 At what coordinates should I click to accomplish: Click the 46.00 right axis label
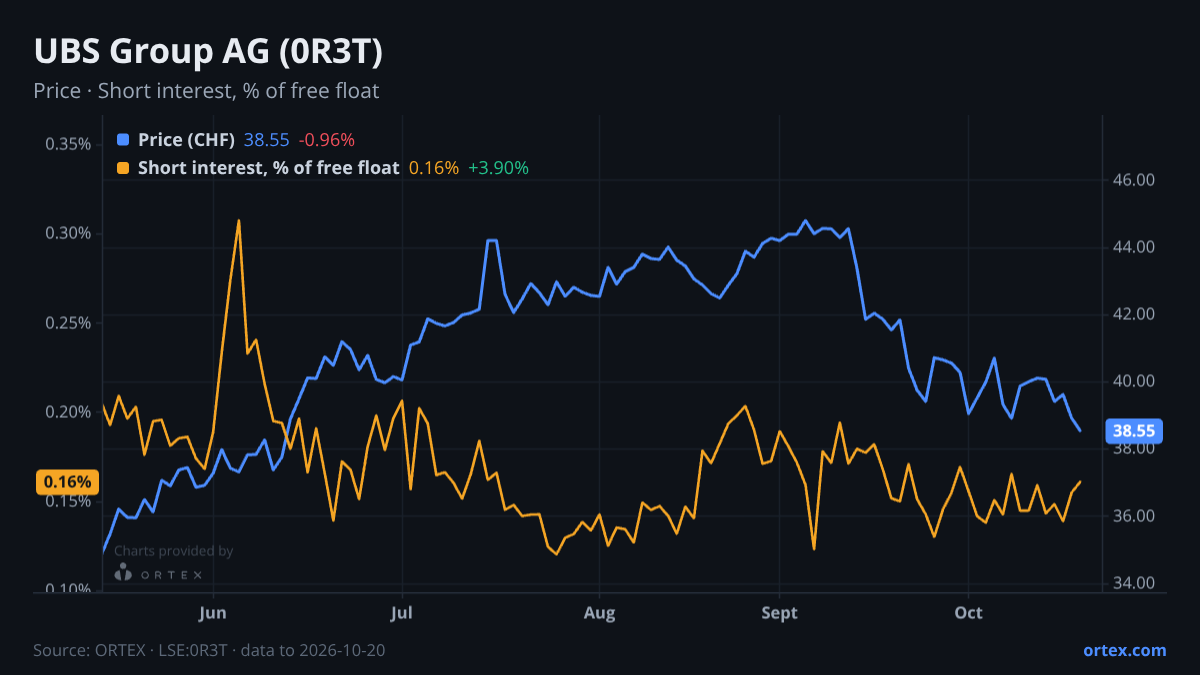[x=1134, y=180]
